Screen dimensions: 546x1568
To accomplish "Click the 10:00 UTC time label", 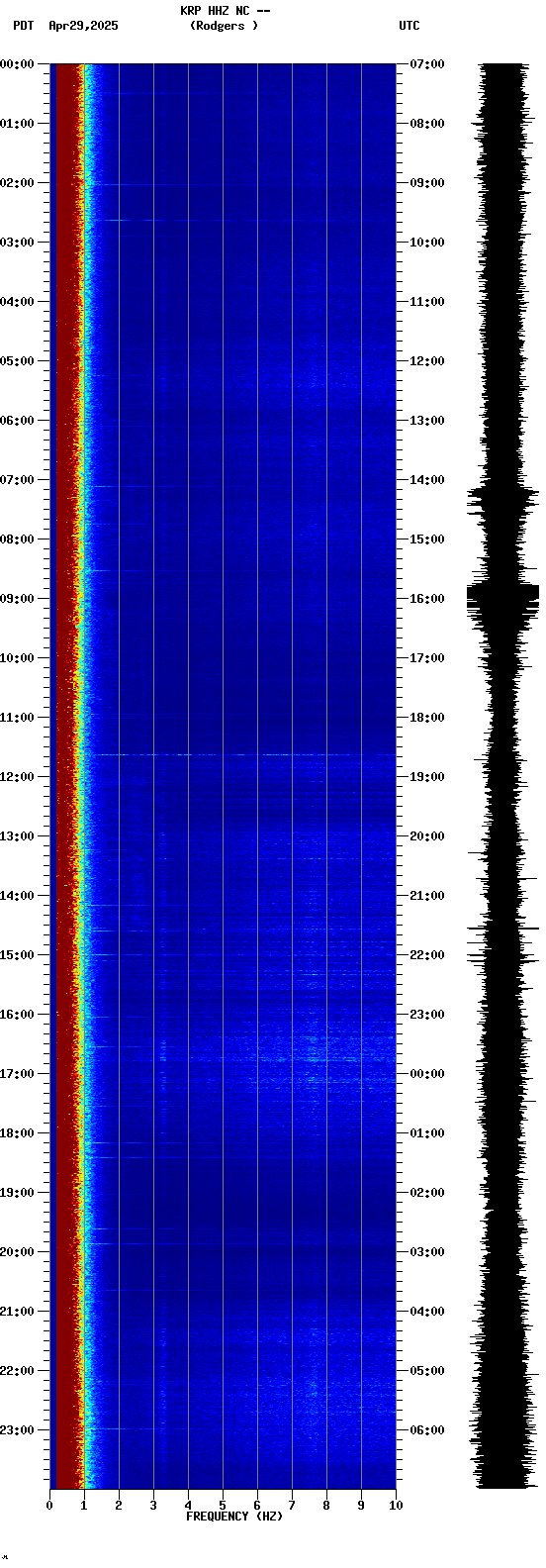I will click(x=426, y=243).
